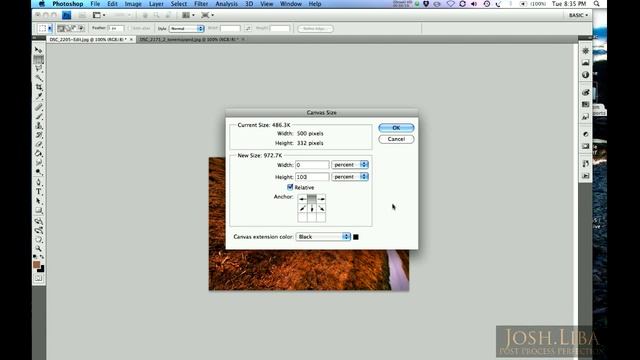Uncheck the Relative checkbox
This screenshot has width=640, height=360.
click(x=290, y=187)
